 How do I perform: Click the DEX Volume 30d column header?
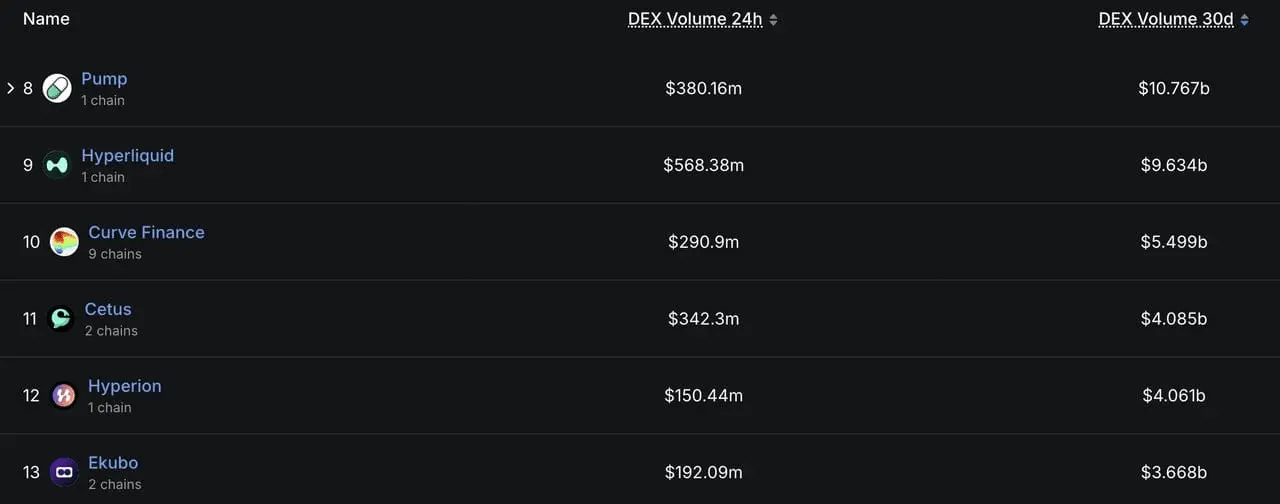click(1166, 19)
